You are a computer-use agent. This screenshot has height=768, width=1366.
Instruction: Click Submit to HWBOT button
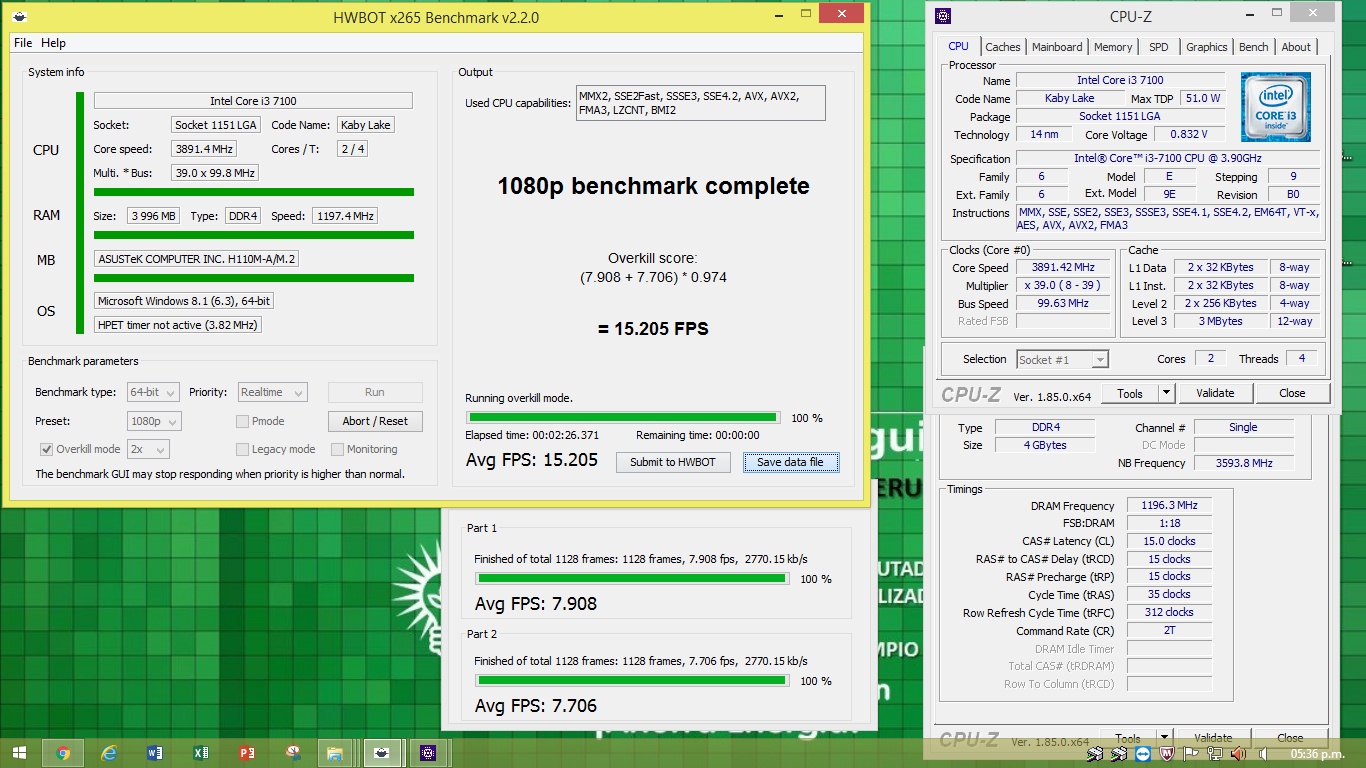[x=673, y=462]
